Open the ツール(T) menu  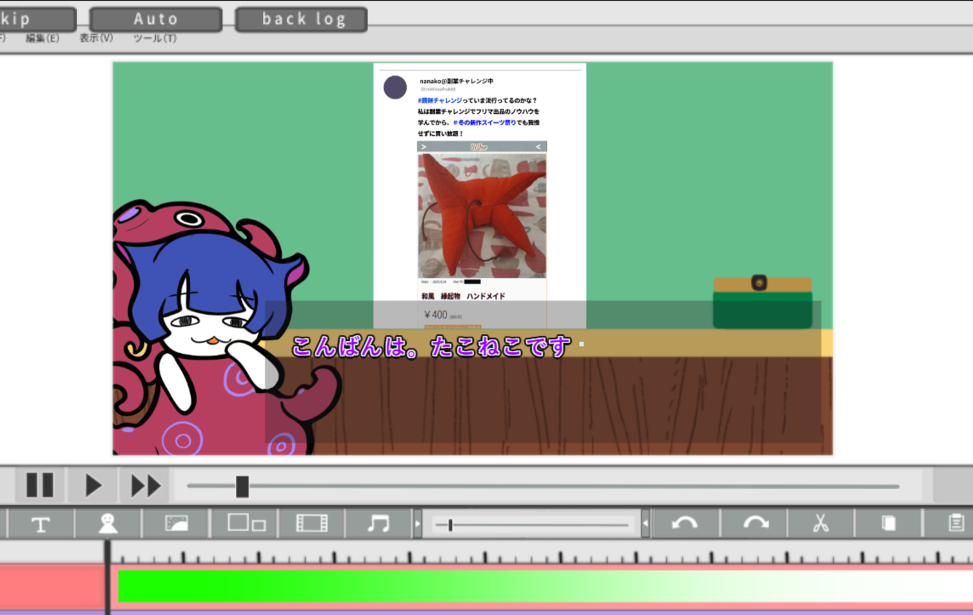tap(154, 38)
